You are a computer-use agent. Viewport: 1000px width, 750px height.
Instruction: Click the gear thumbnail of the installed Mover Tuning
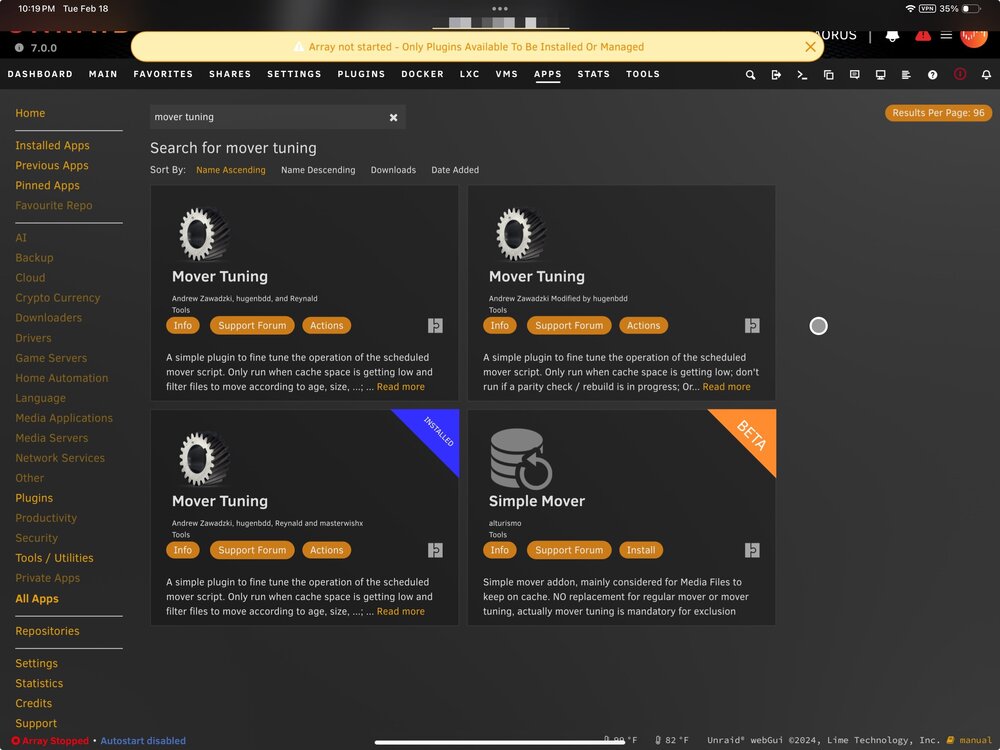click(203, 459)
